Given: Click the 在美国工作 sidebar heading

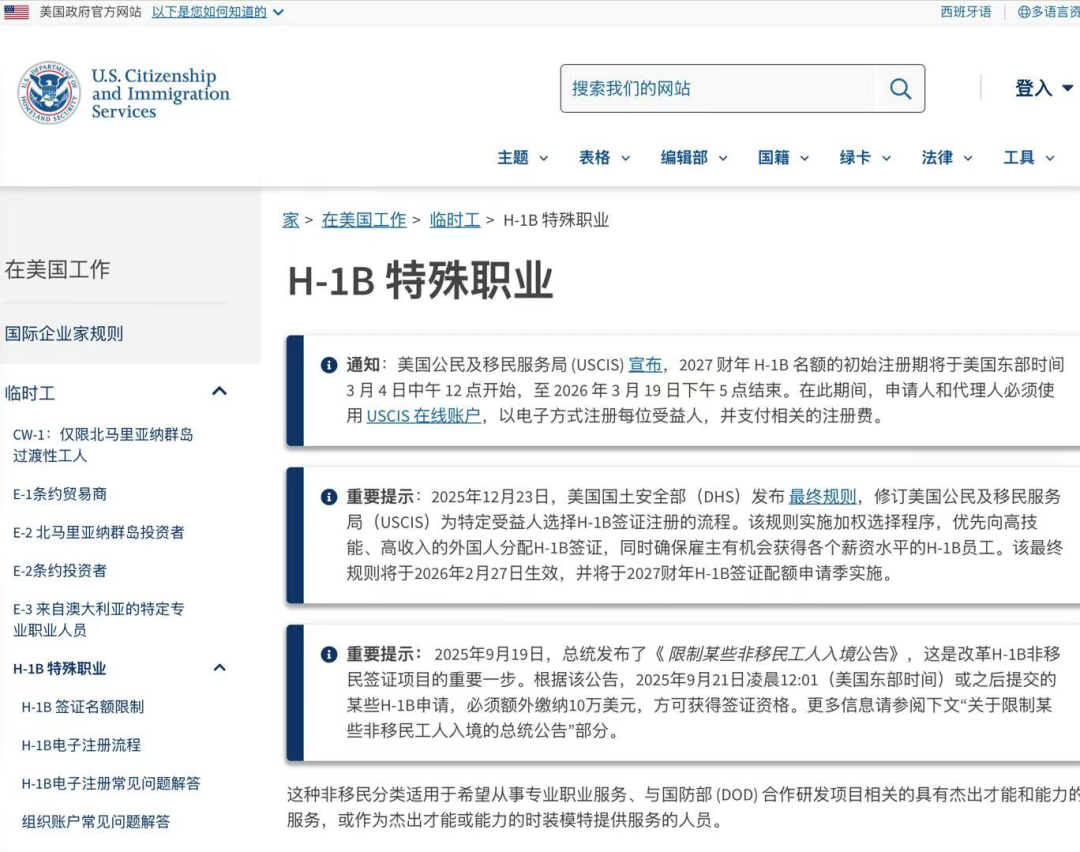Looking at the screenshot, I should (x=57, y=269).
